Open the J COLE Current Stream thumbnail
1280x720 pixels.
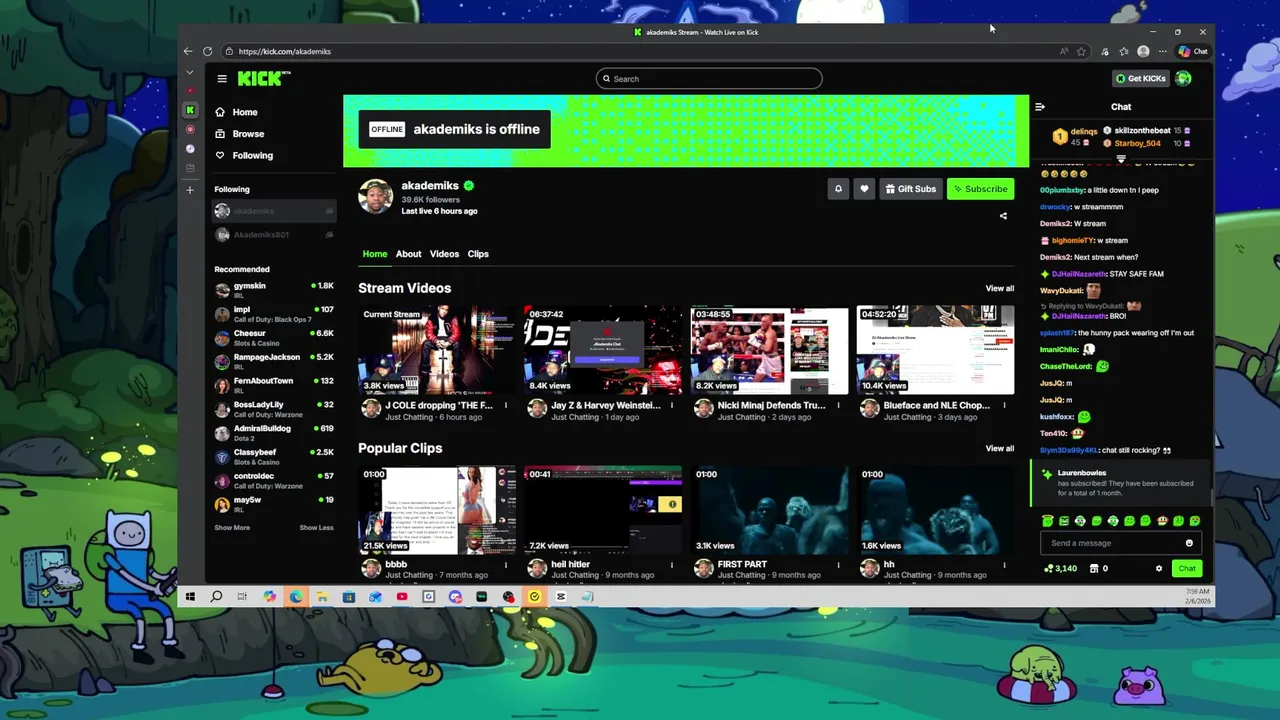(437, 350)
